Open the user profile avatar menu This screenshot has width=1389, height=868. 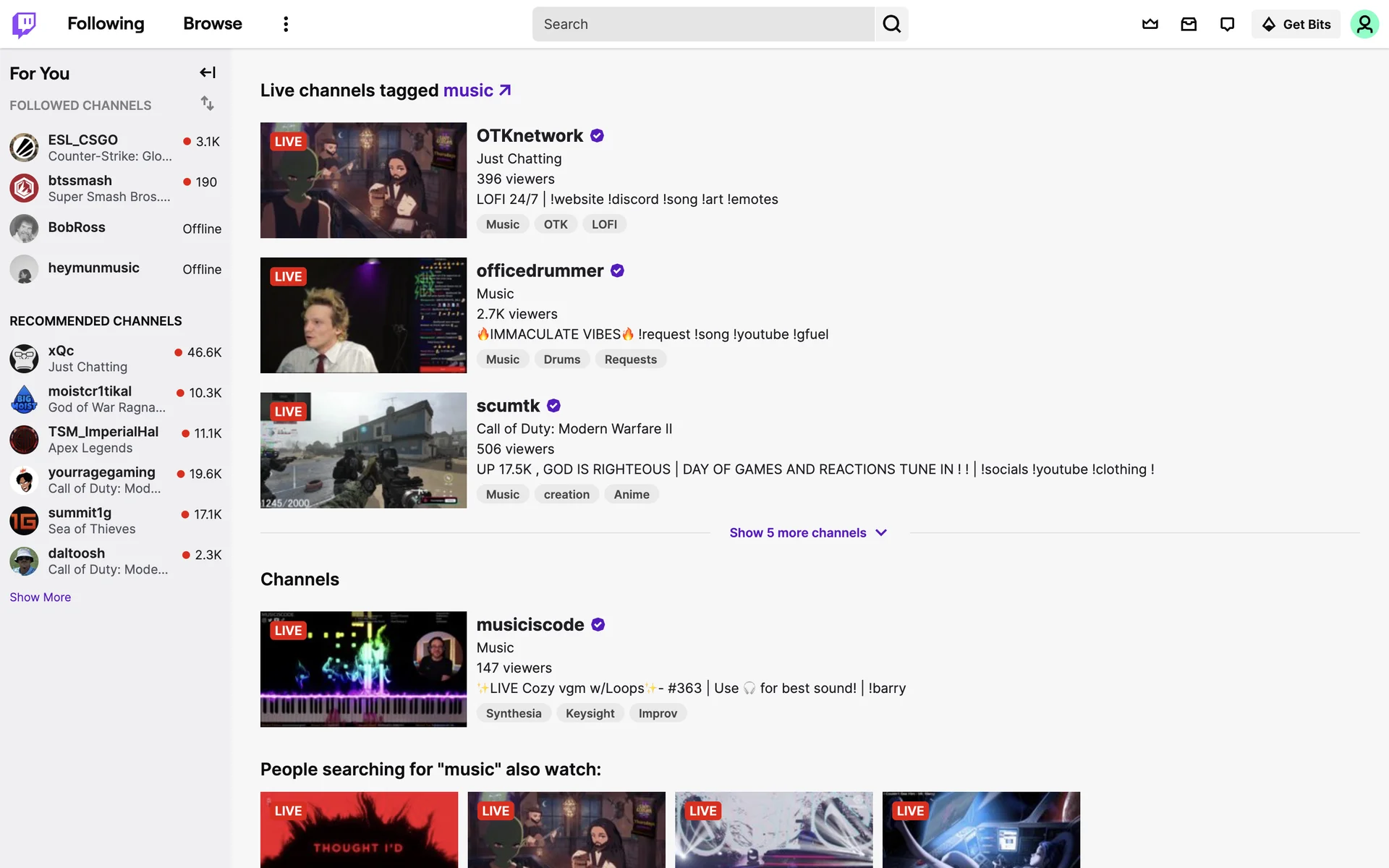click(x=1364, y=24)
